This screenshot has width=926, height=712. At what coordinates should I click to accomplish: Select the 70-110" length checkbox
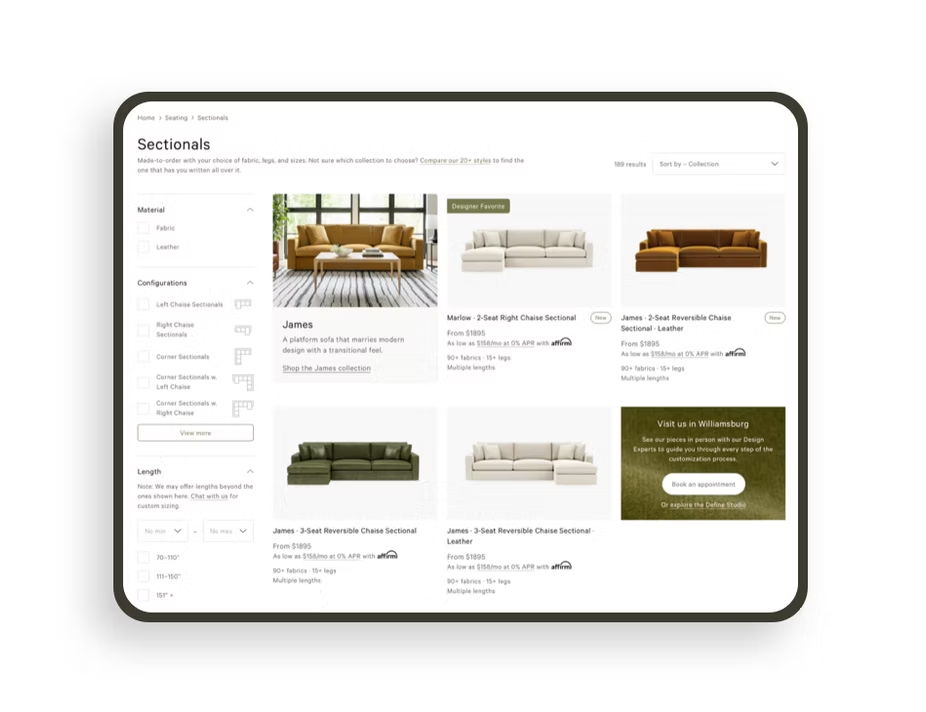[x=143, y=557]
